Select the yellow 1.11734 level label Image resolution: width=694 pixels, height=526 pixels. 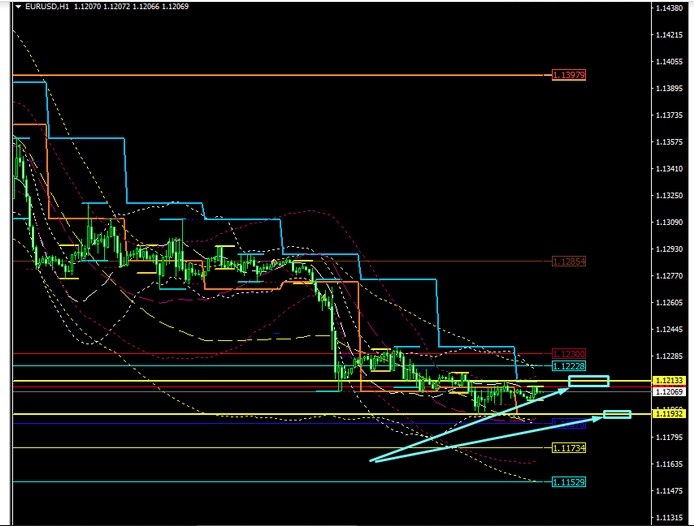tap(568, 448)
